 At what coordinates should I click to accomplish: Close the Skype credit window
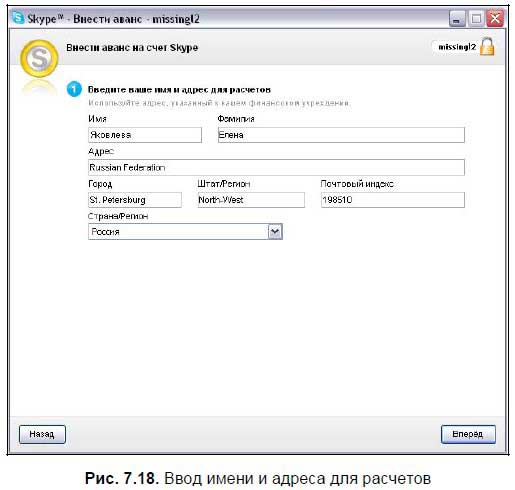(x=495, y=19)
